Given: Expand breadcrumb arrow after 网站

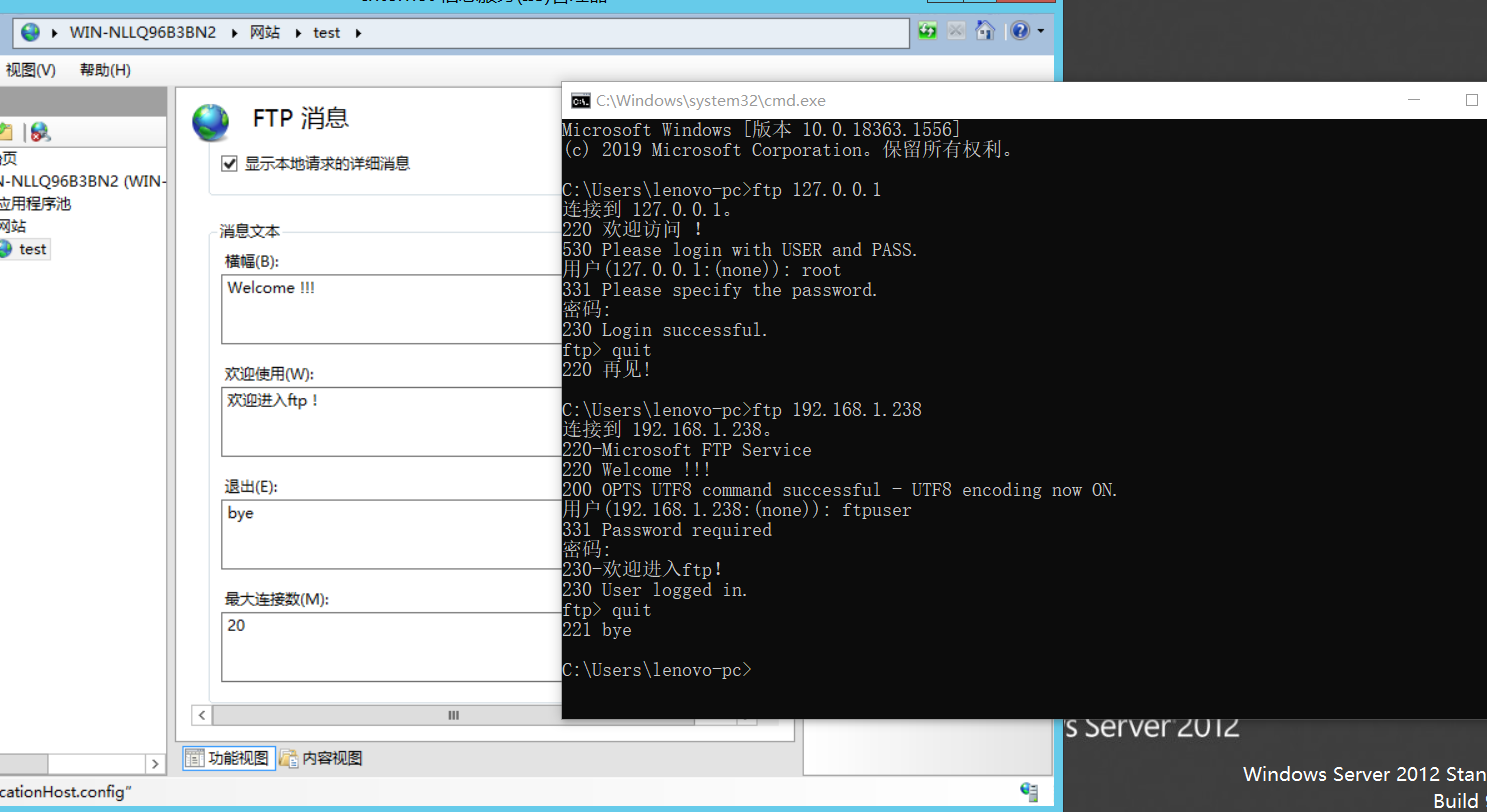Looking at the screenshot, I should pos(297,32).
